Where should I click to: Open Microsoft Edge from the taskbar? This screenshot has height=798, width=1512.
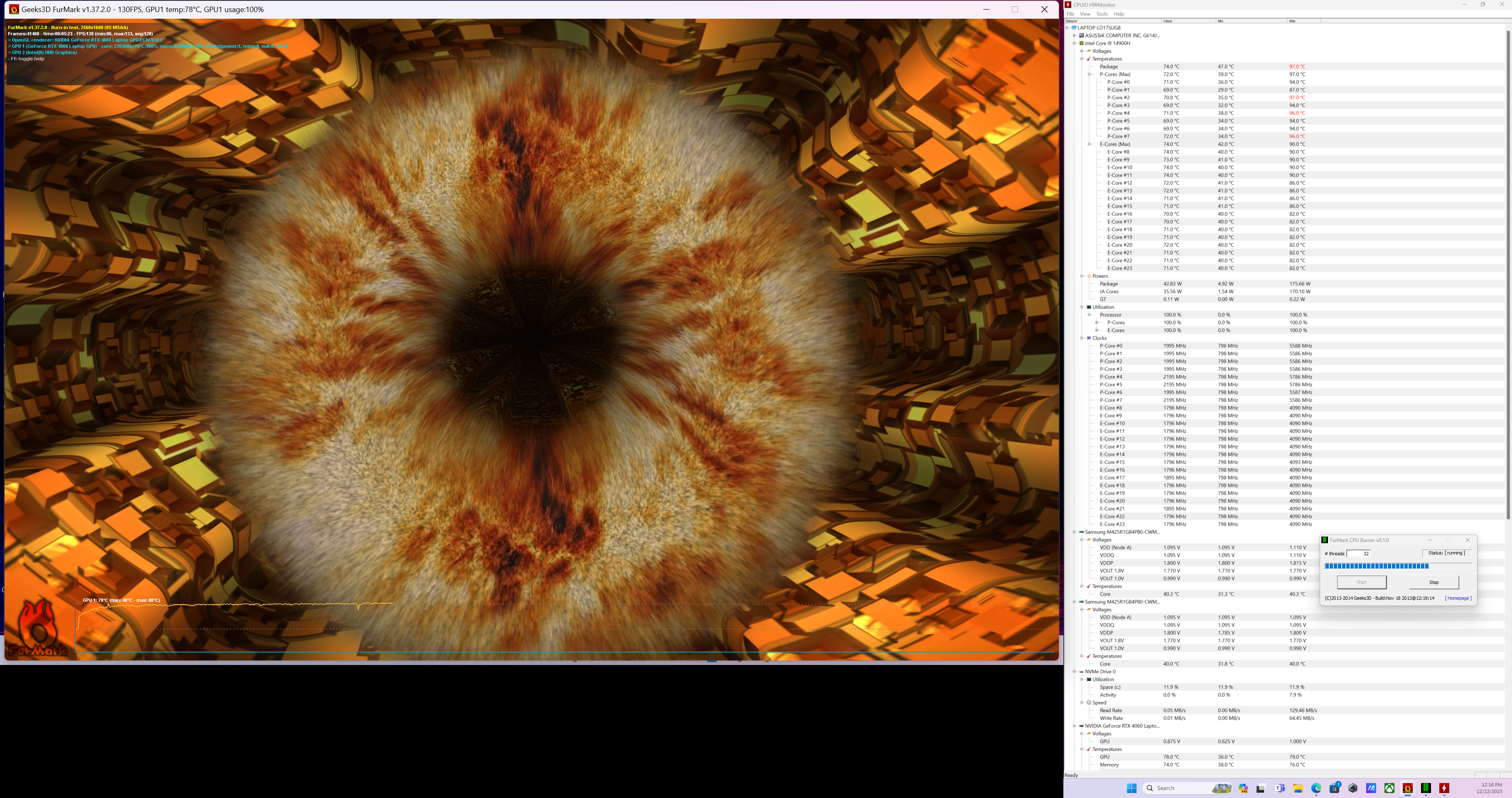click(x=1316, y=788)
